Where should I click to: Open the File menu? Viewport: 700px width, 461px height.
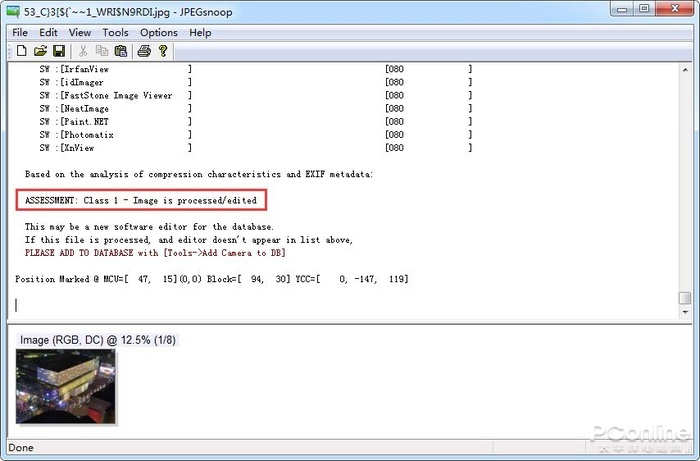click(20, 32)
